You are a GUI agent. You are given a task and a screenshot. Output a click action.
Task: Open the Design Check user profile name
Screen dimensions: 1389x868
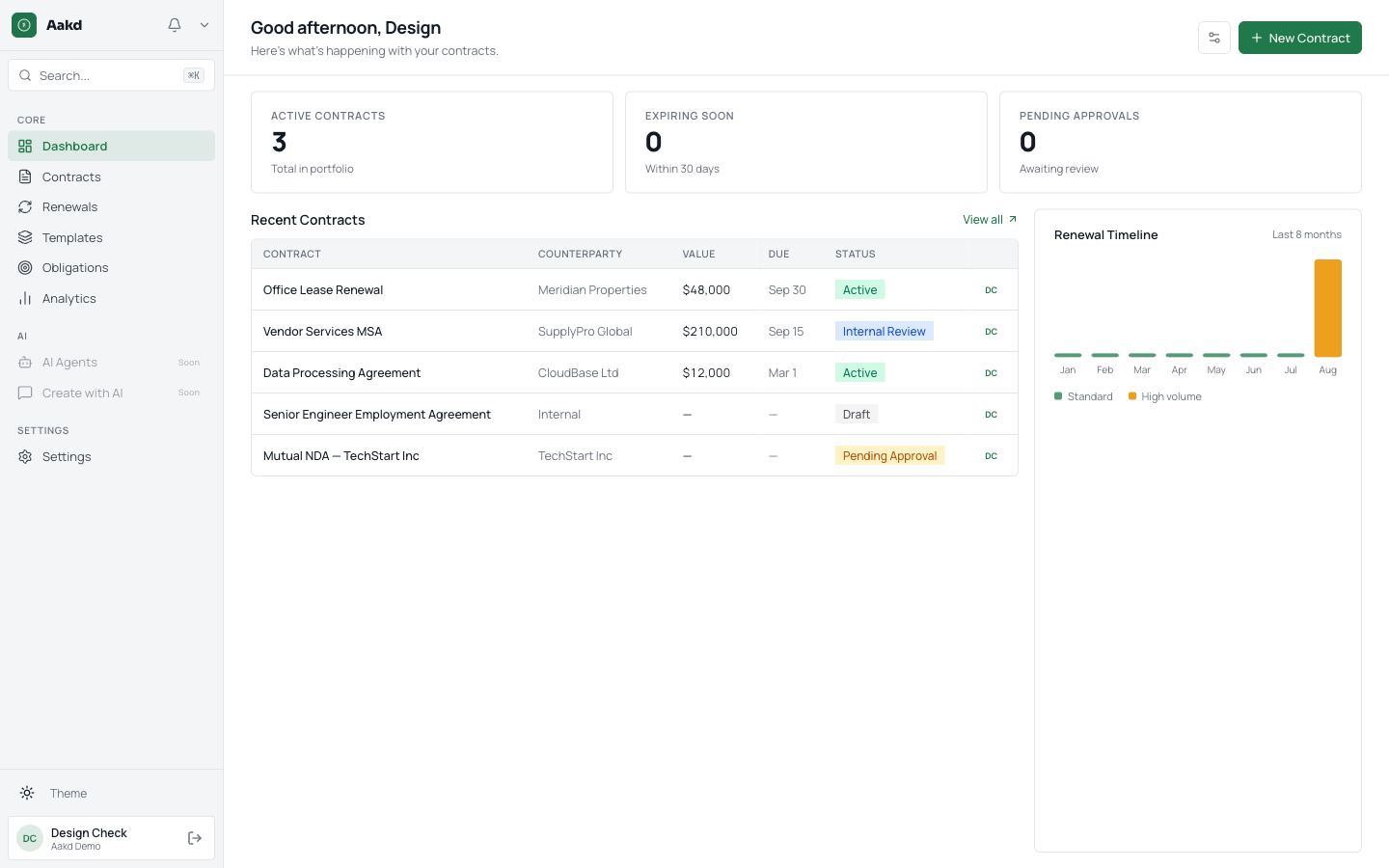pyautogui.click(x=89, y=832)
